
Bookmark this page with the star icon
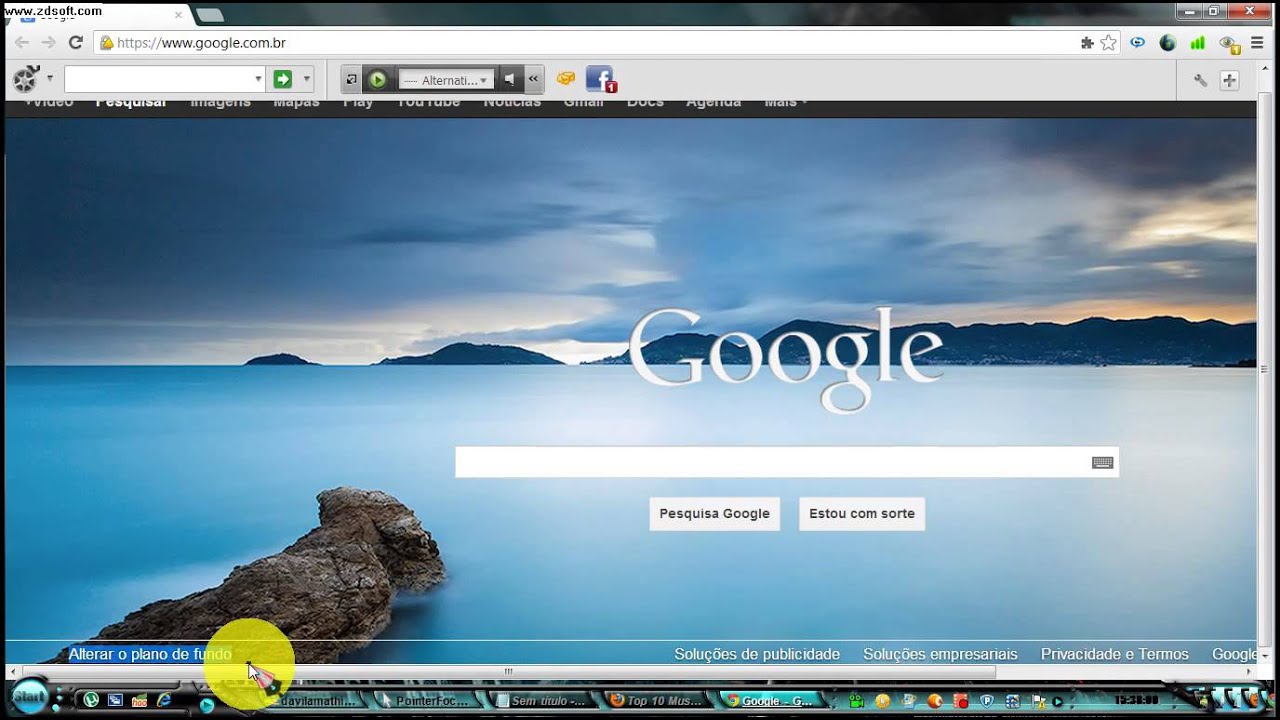pyautogui.click(x=1108, y=43)
